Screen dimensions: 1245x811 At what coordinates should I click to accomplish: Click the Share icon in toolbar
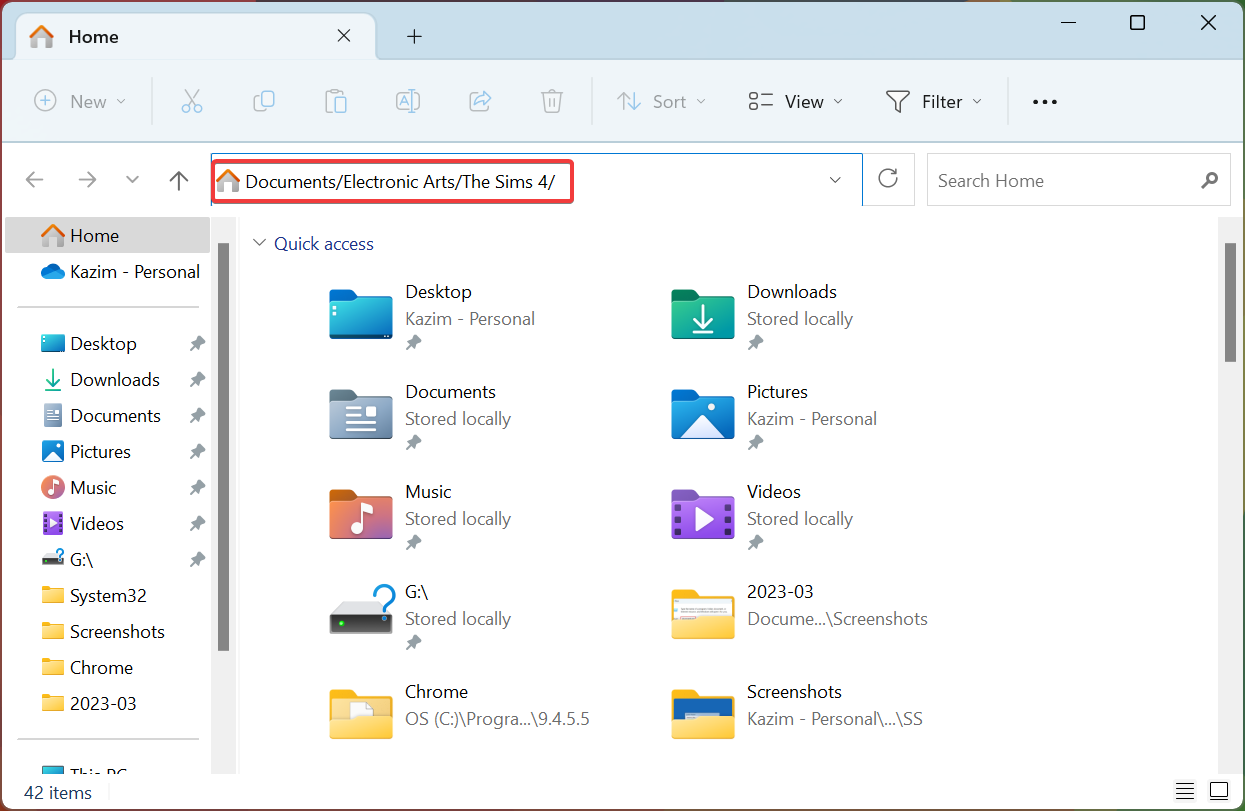(480, 101)
